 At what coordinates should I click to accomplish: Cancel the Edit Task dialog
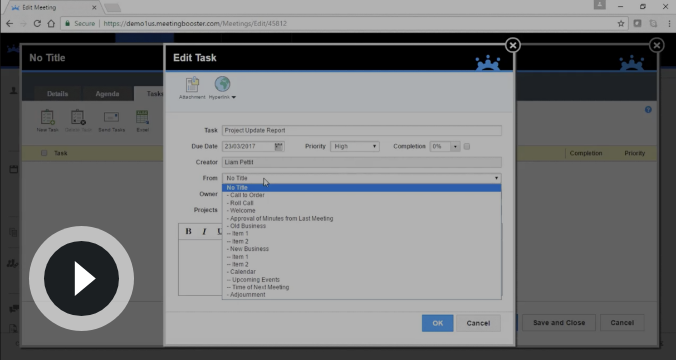(478, 323)
